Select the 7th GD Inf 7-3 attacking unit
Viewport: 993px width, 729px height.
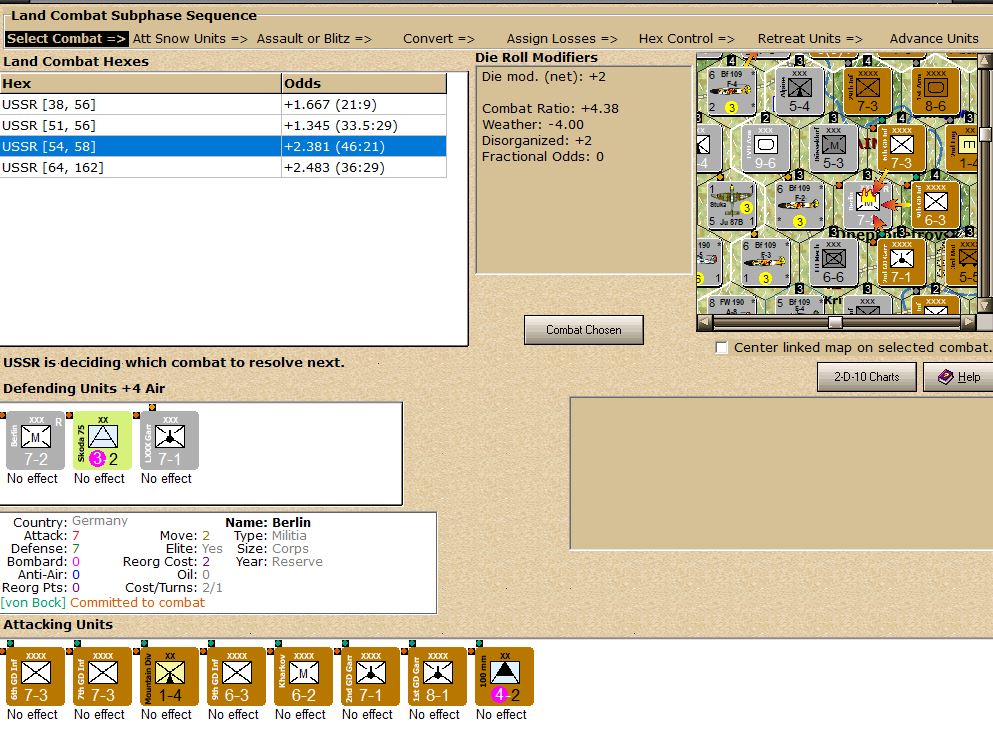[x=103, y=676]
